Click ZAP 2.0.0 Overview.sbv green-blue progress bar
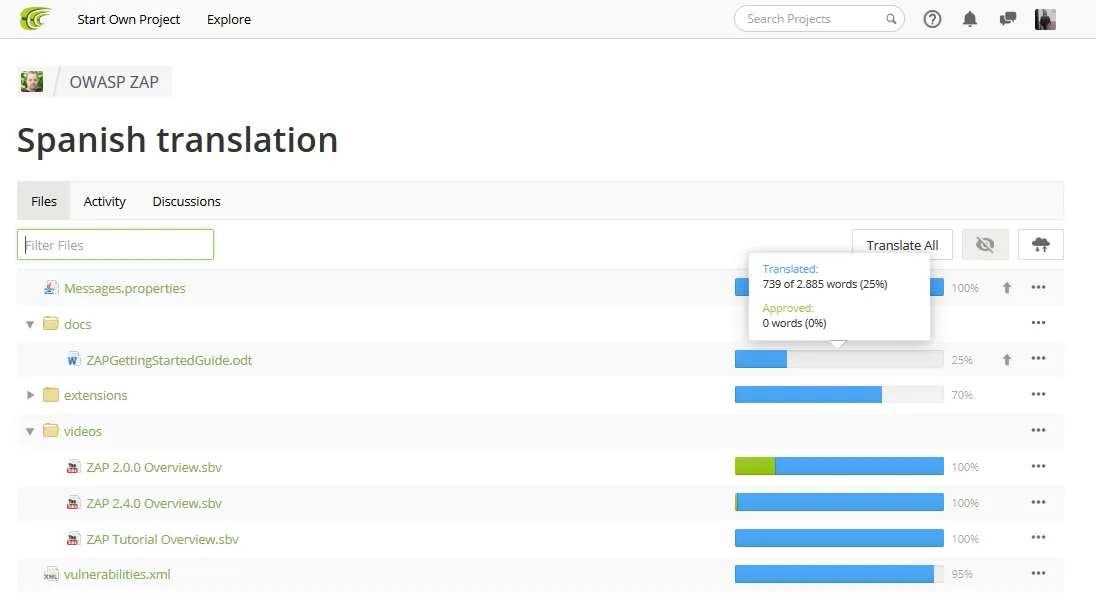The image size is (1096, 613). click(x=839, y=466)
